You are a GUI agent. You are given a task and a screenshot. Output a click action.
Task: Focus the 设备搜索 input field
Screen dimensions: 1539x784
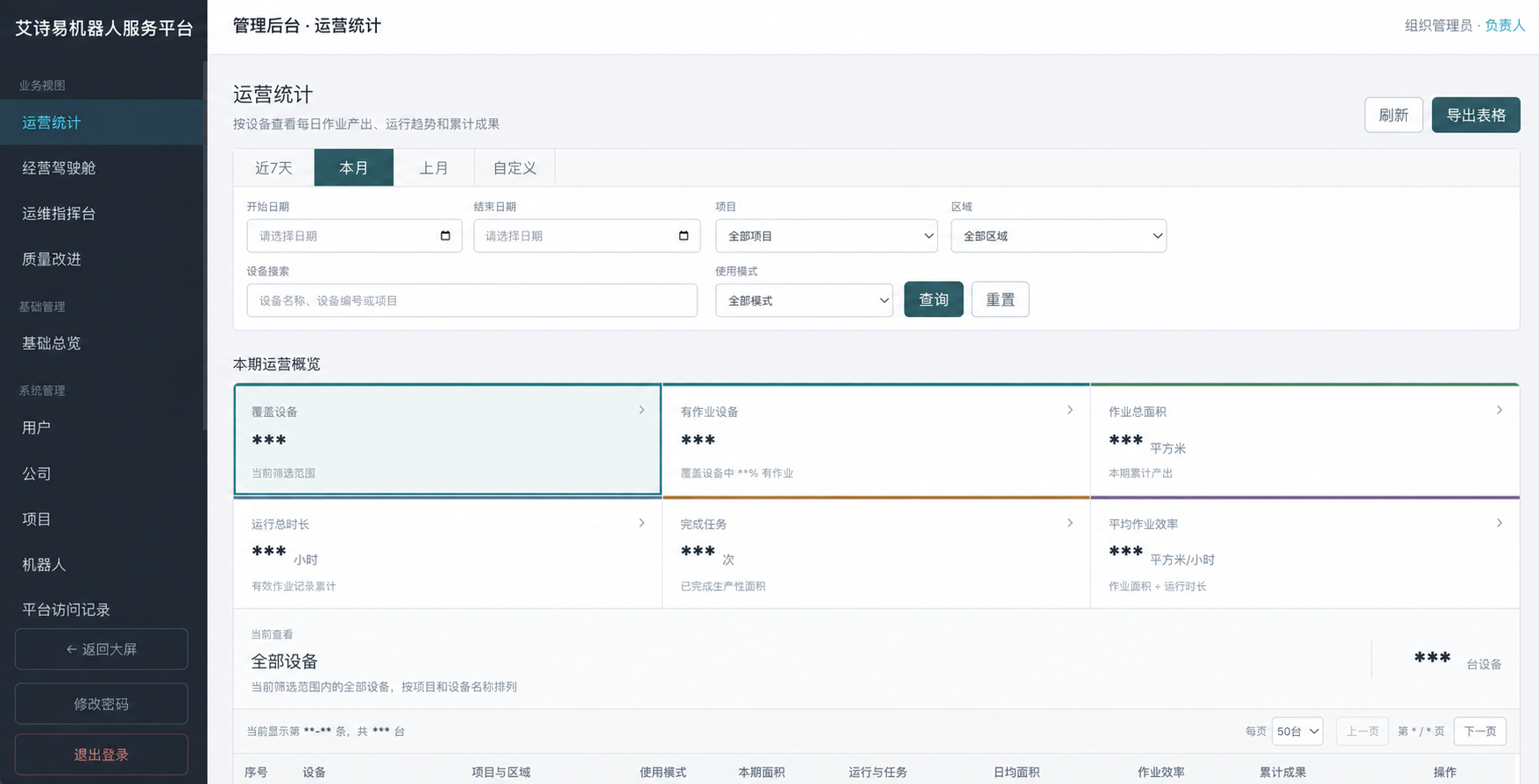point(472,300)
